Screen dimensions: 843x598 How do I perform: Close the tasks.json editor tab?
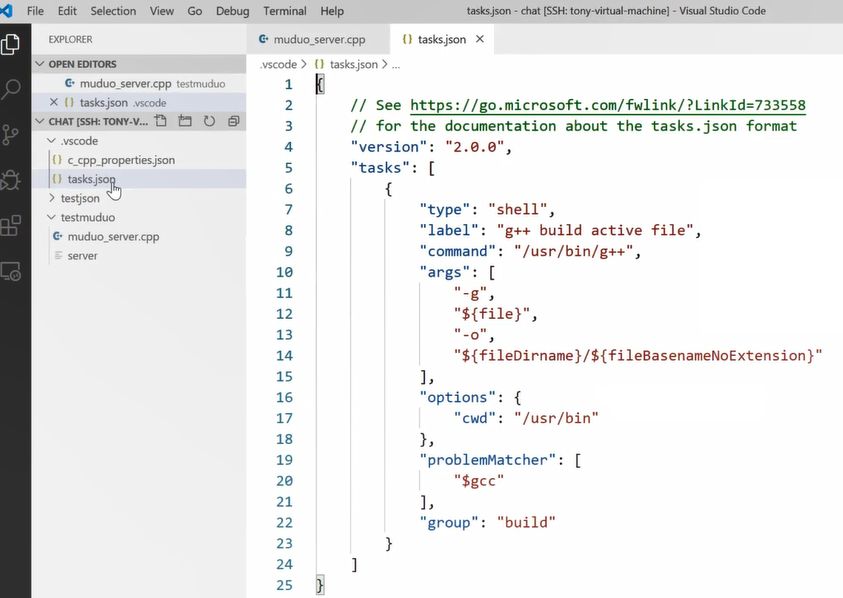[x=480, y=39]
